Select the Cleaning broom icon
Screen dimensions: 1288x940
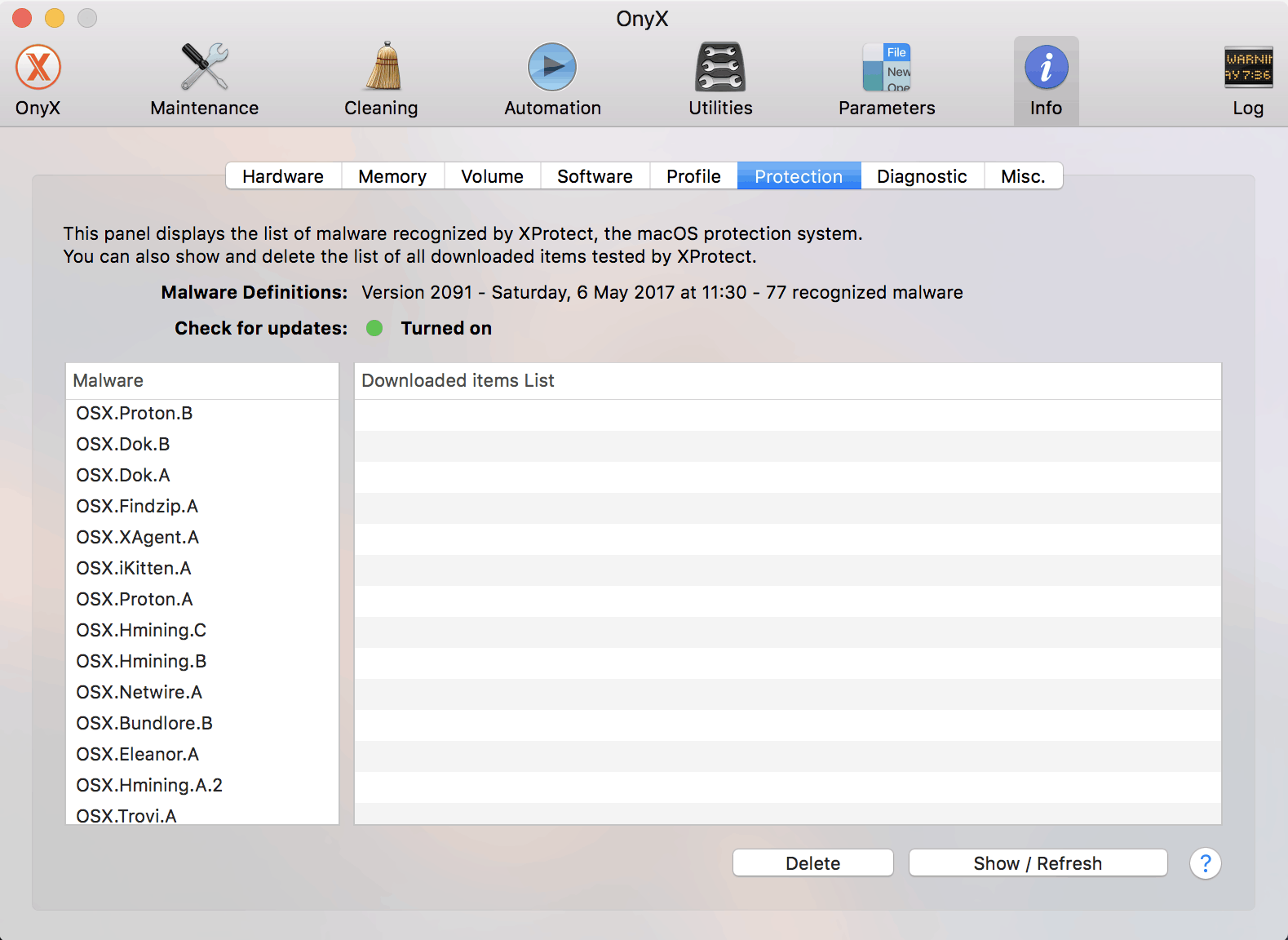[381, 80]
